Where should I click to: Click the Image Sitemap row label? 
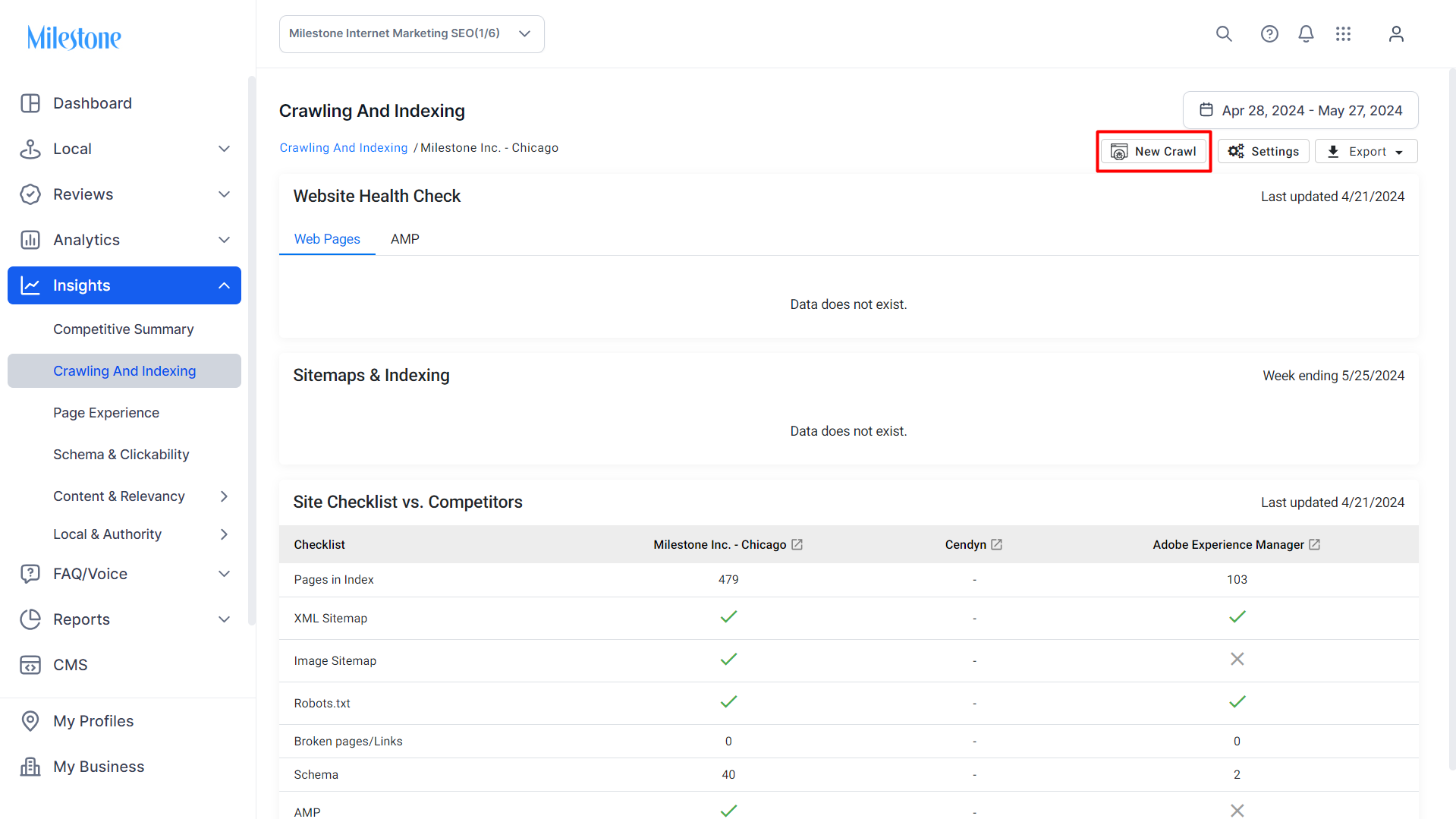[335, 661]
